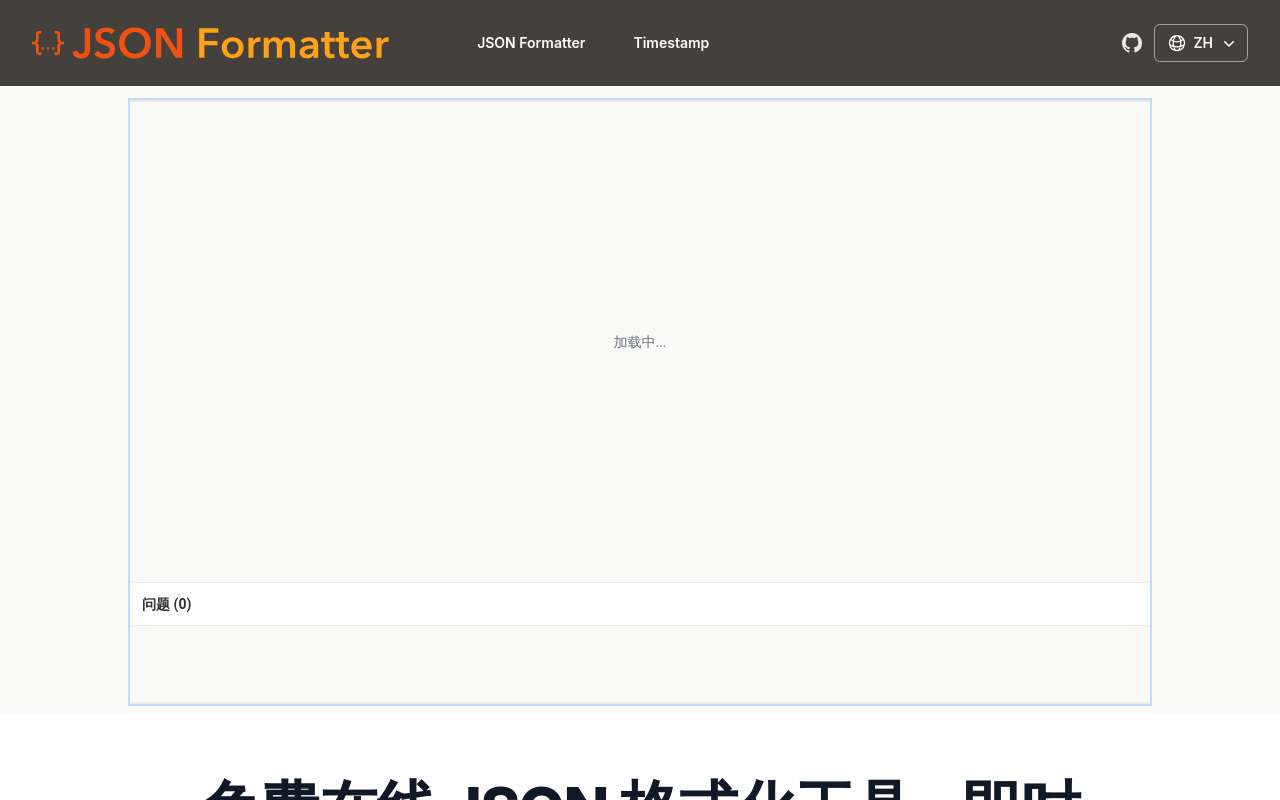Select the 问题 (0) problems tab
This screenshot has height=800, width=1280.
tap(167, 604)
